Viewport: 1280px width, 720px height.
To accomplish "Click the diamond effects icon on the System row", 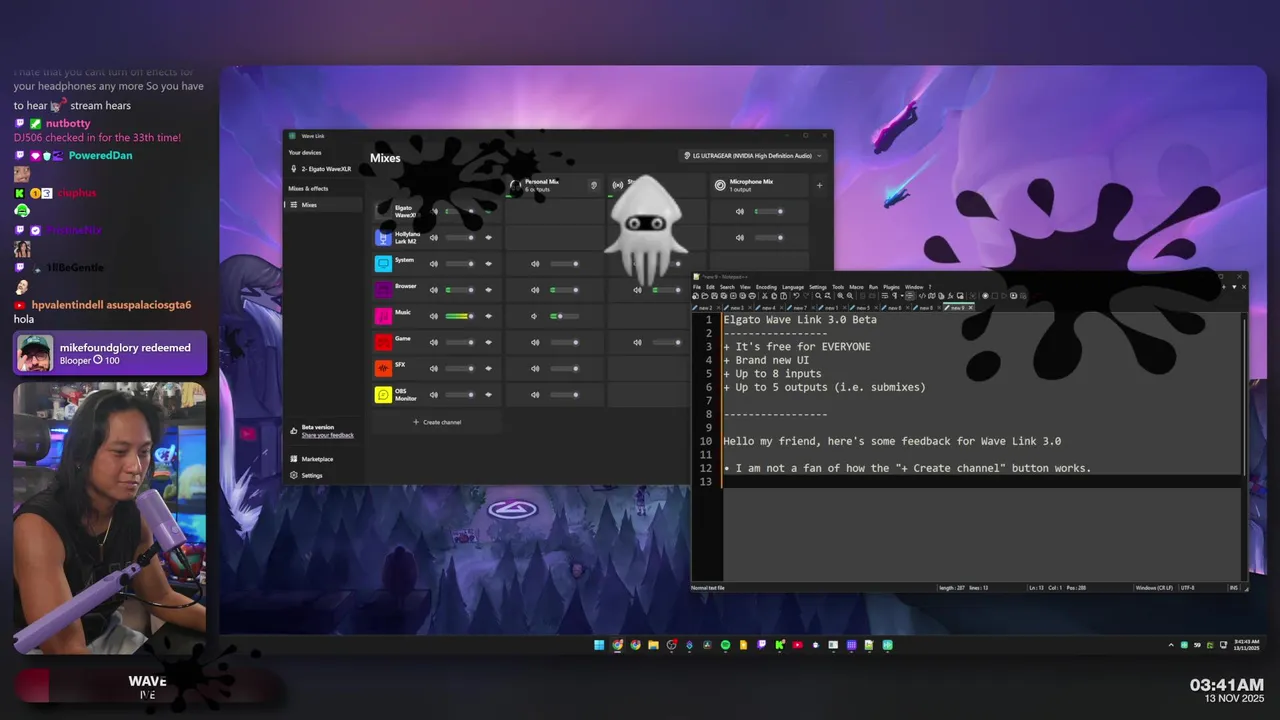I will pos(489,263).
